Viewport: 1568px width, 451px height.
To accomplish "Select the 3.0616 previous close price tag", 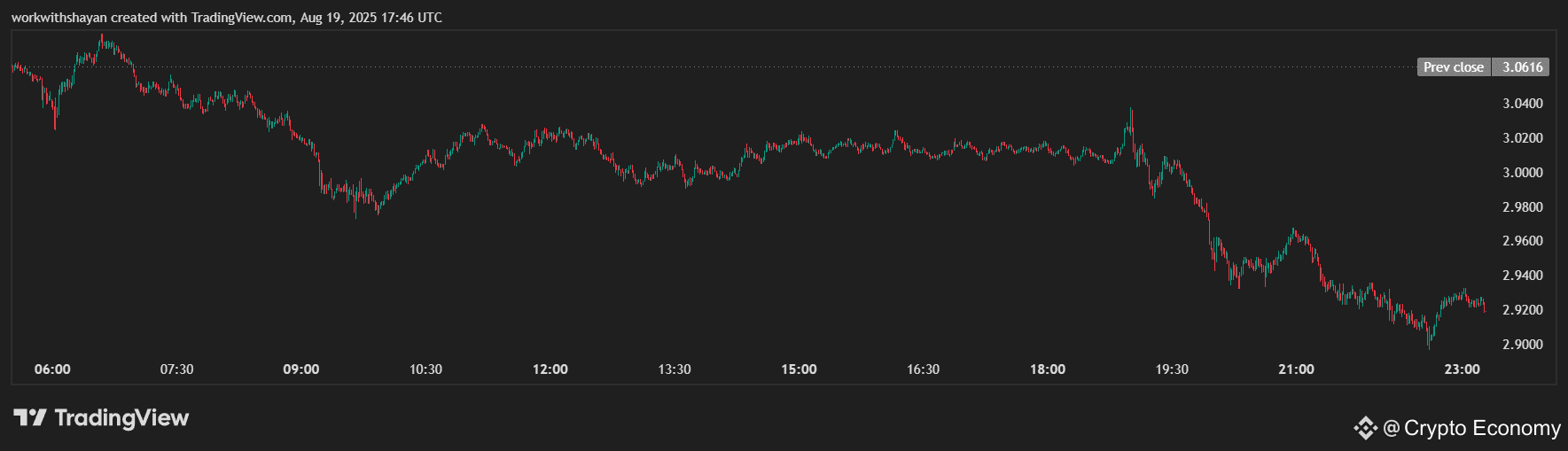I will pyautogui.click(x=1522, y=67).
